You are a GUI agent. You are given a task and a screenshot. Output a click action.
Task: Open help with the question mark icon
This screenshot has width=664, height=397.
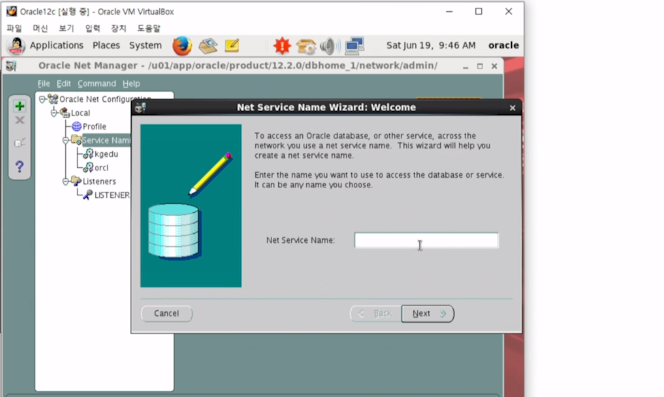pos(19,167)
